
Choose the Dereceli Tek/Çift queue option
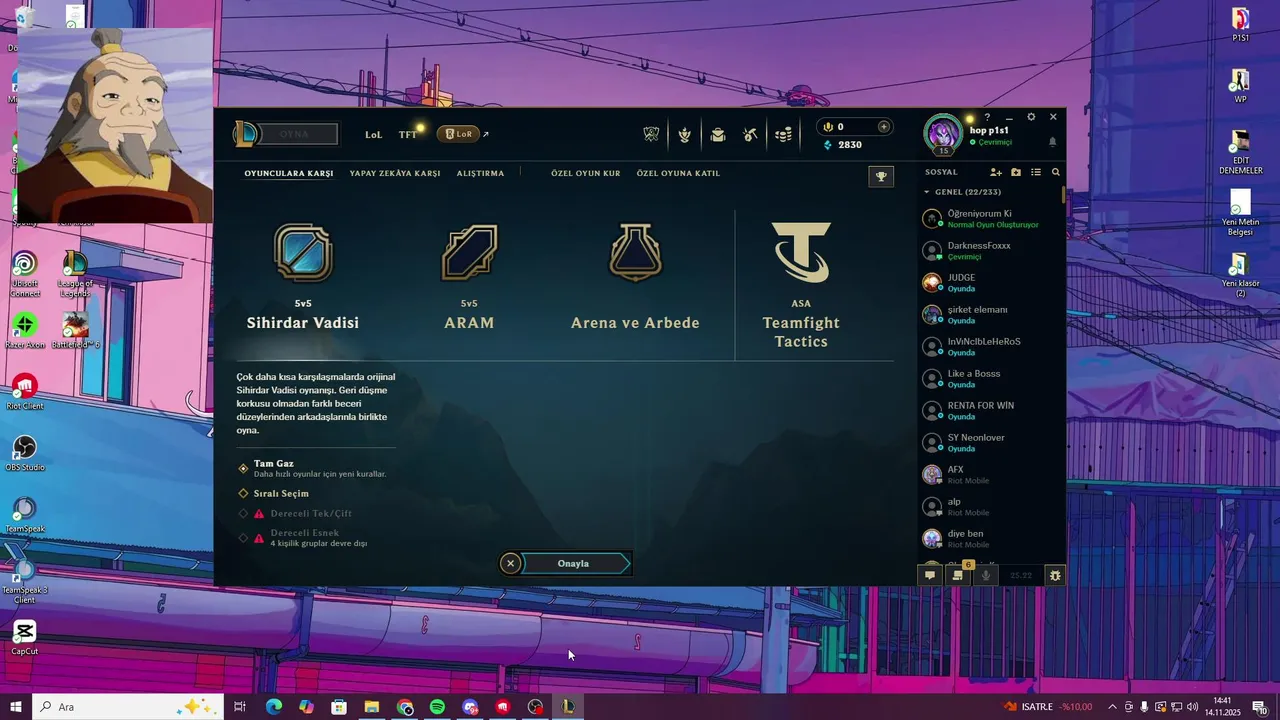(x=295, y=513)
